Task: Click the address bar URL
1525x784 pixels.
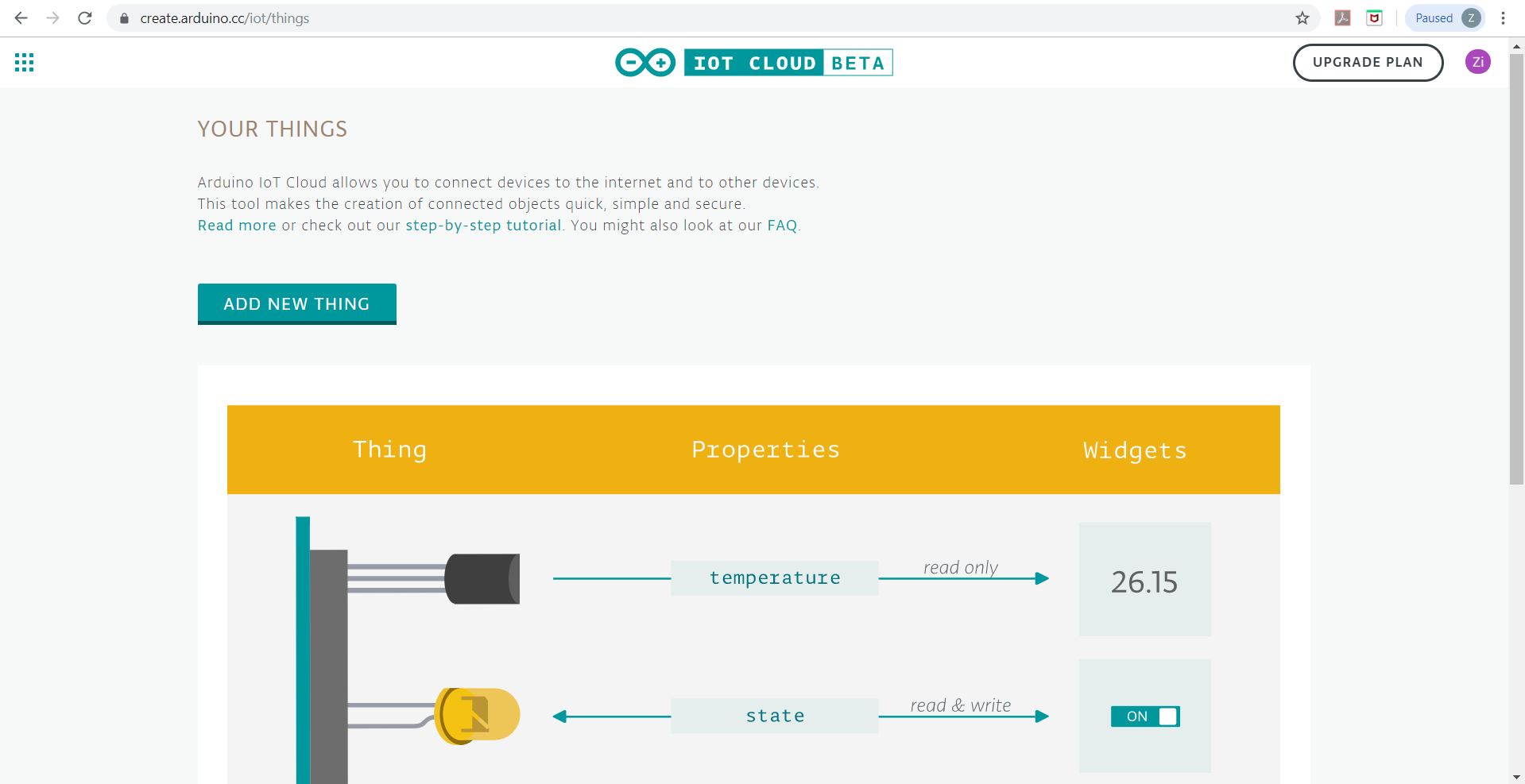Action: 225,17
